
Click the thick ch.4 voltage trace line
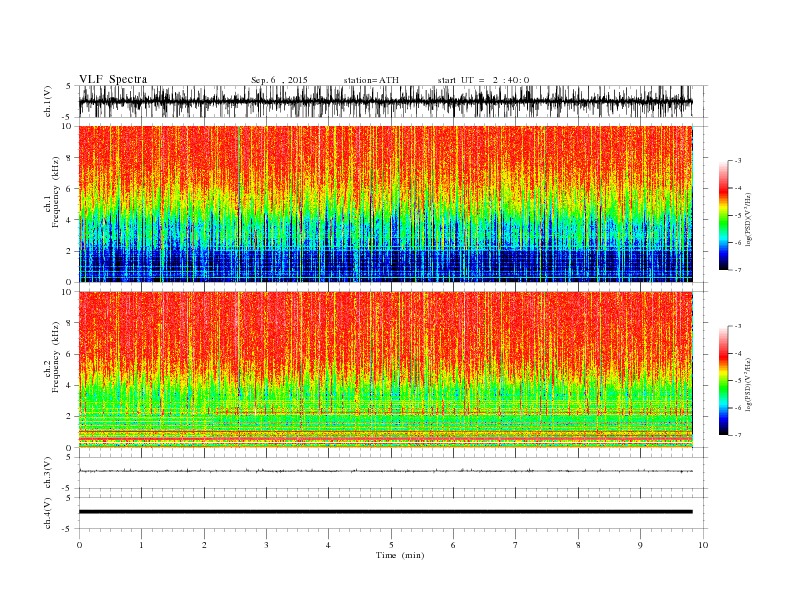pyautogui.click(x=385, y=512)
